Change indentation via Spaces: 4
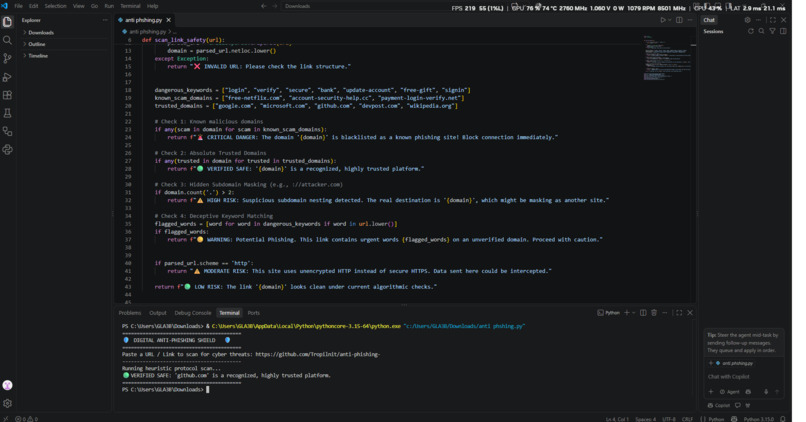The height and width of the screenshot is (422, 806). (x=645, y=419)
